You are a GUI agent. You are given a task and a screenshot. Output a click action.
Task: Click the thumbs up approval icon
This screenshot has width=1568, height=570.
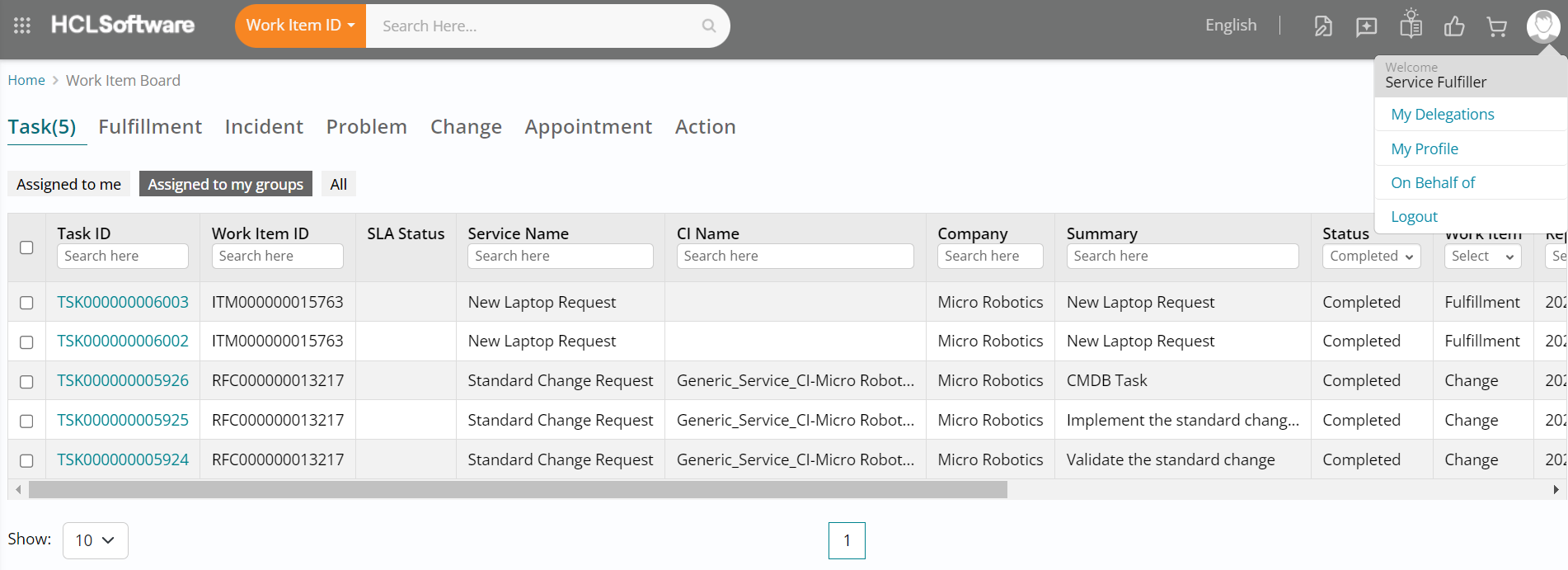tap(1454, 26)
